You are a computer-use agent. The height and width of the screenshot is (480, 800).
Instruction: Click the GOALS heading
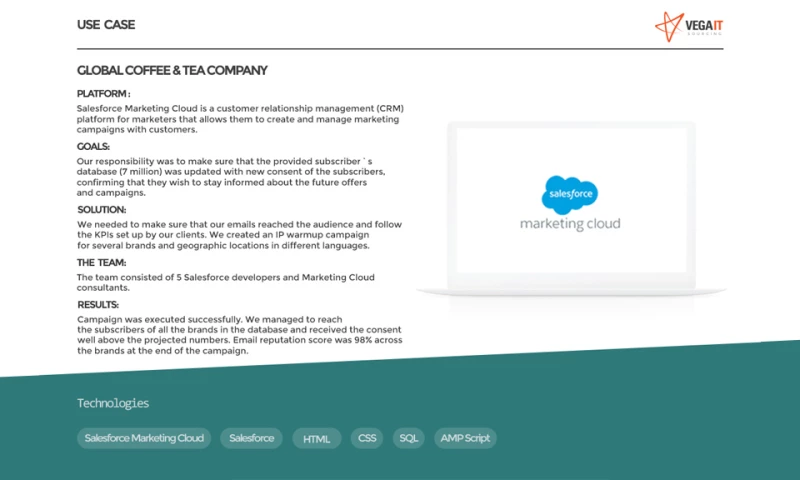[x=93, y=147]
